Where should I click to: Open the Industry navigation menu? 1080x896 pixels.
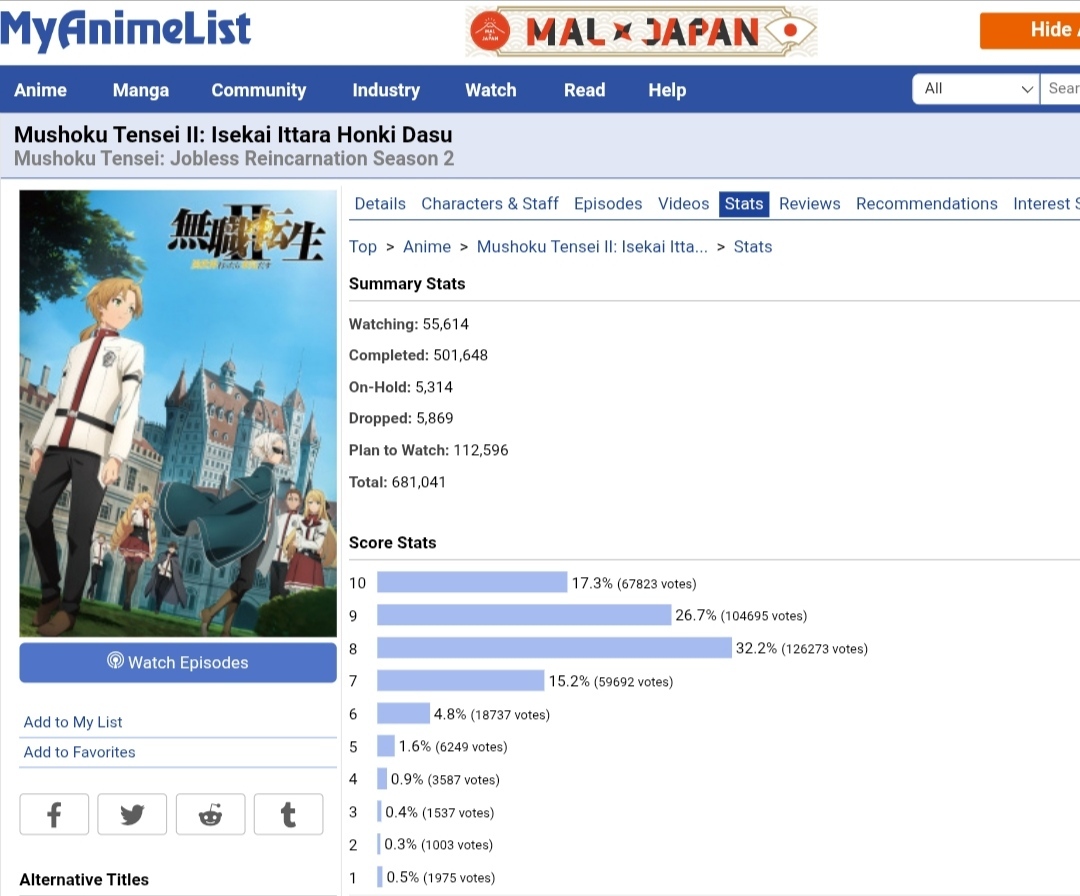386,90
